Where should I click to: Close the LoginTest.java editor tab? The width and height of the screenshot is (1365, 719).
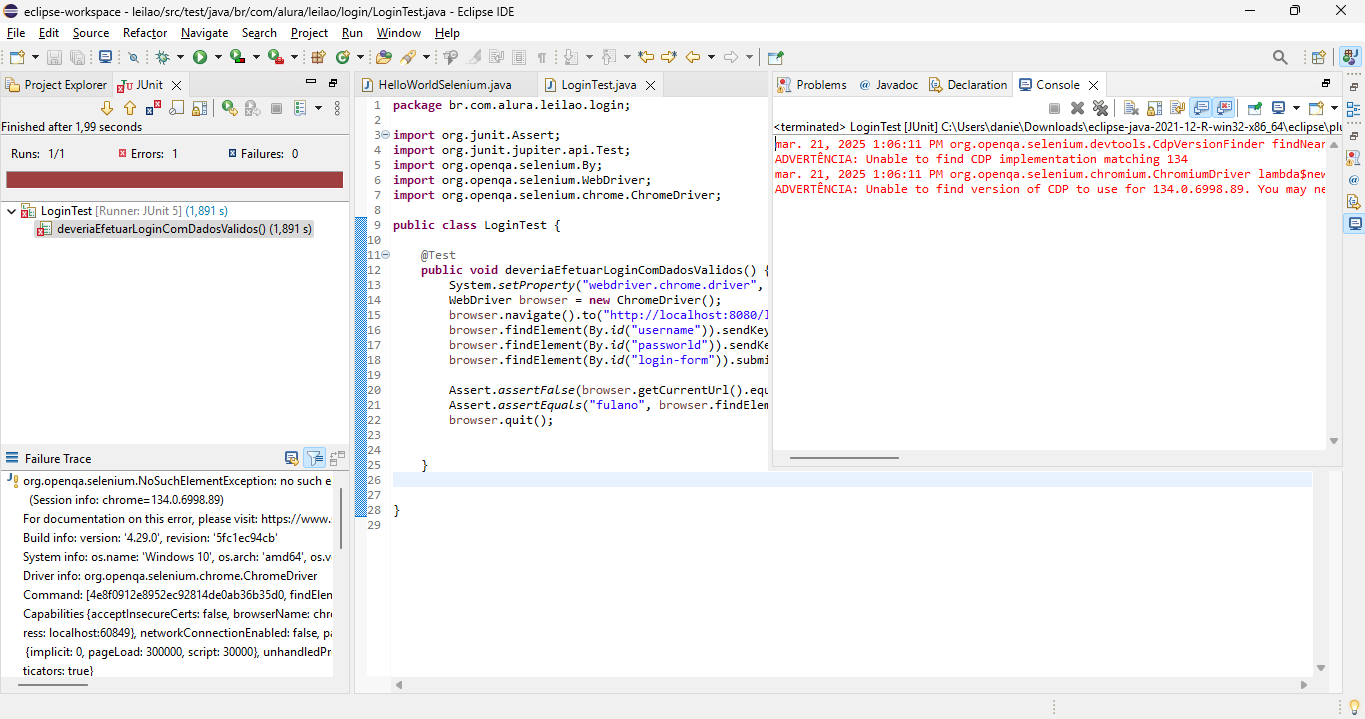[x=649, y=86]
